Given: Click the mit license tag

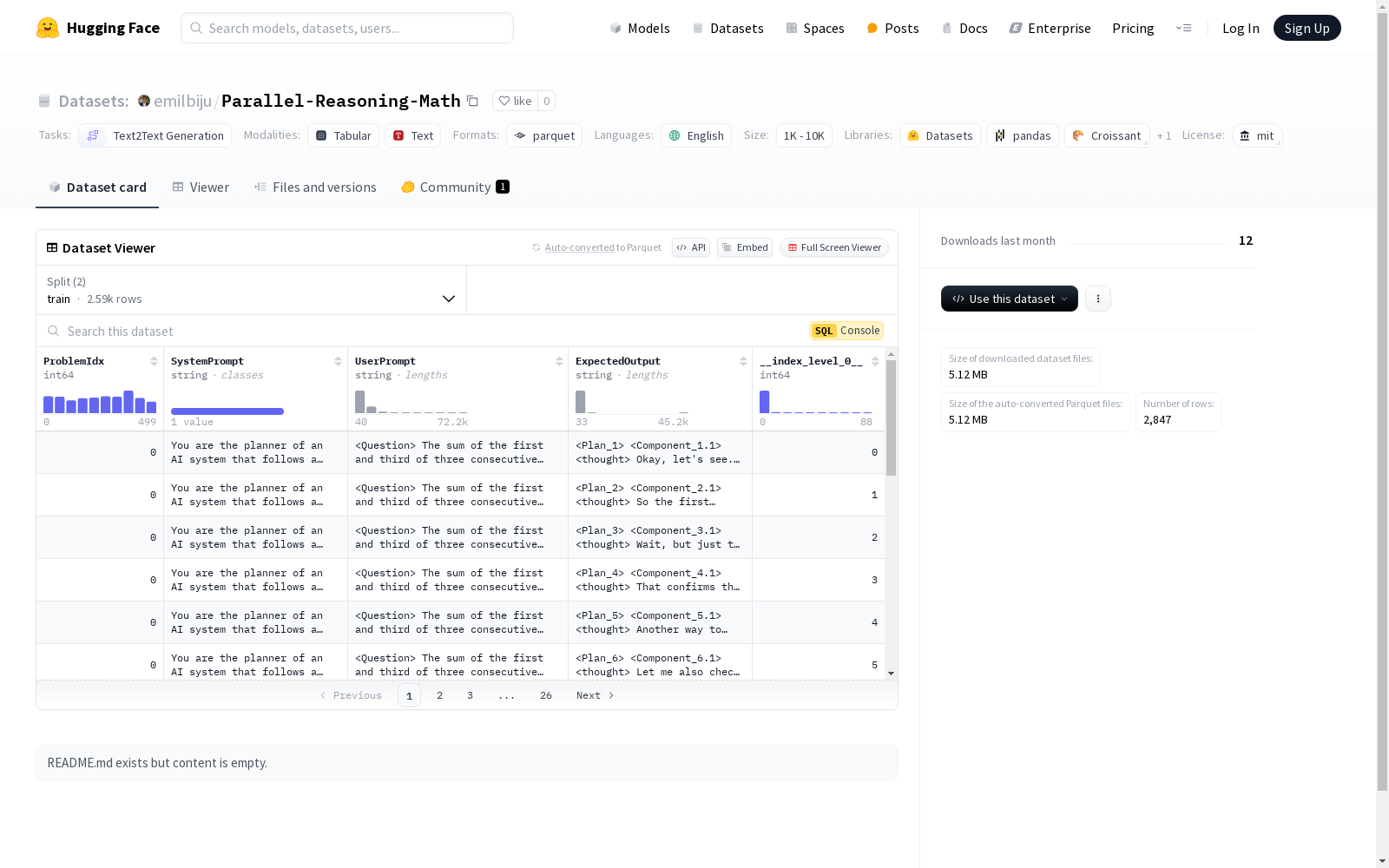Looking at the screenshot, I should pyautogui.click(x=1257, y=135).
